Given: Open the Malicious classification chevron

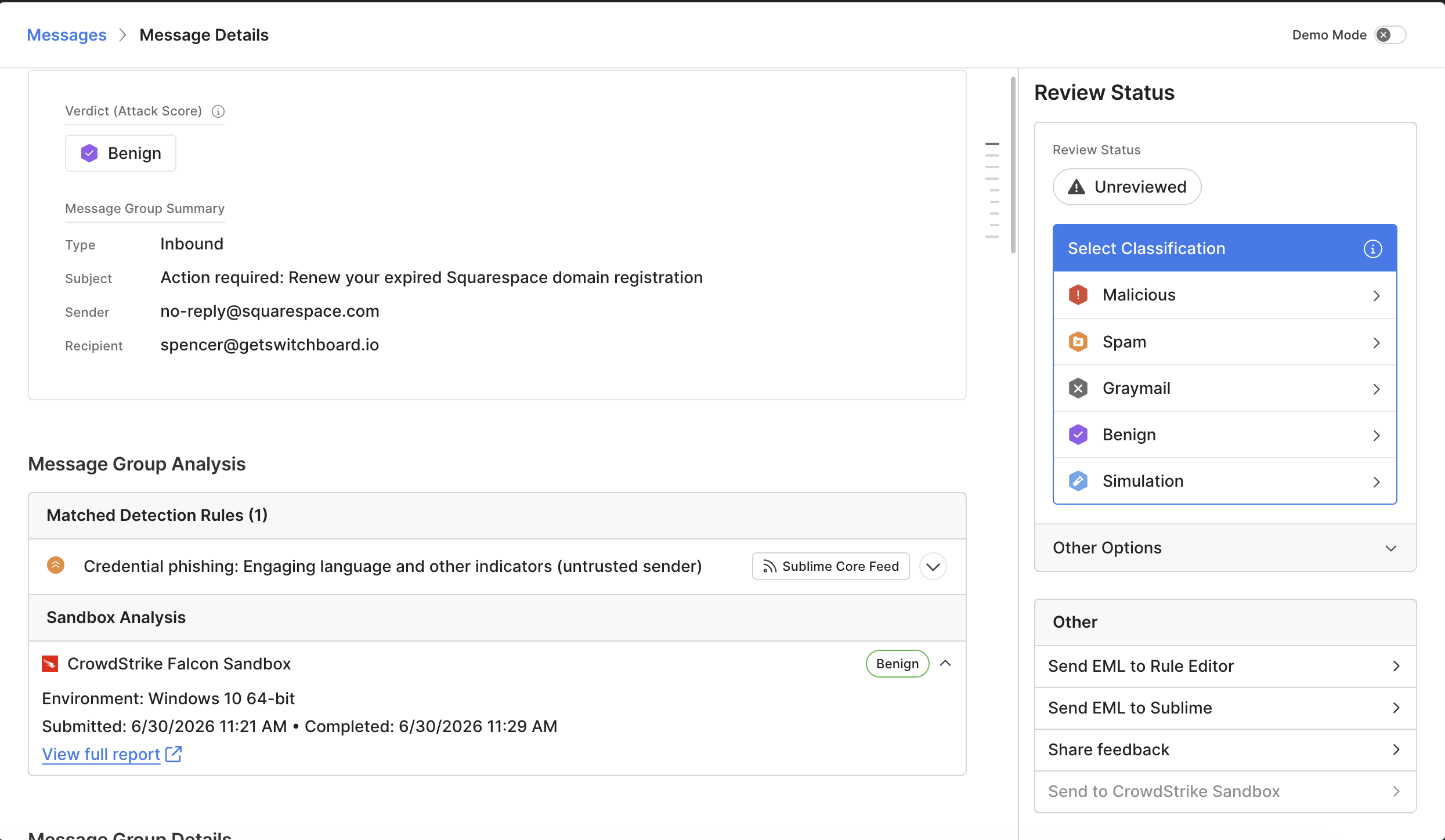Looking at the screenshot, I should (1377, 296).
